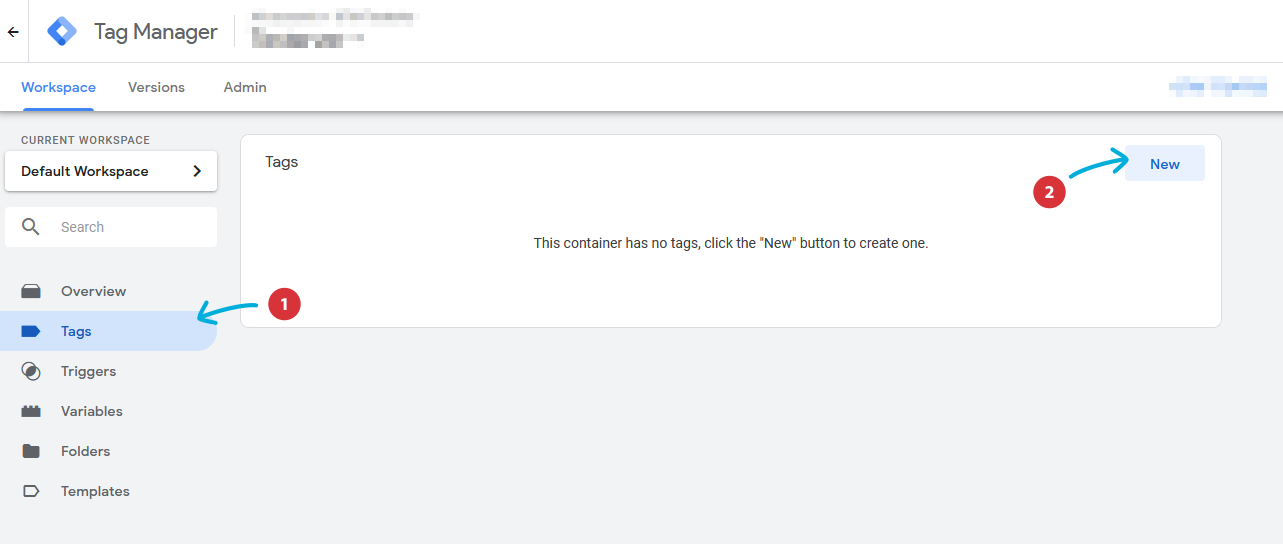Screen dimensions: 1283x544
Task: Click the back arrow icon
Action: click(13, 32)
